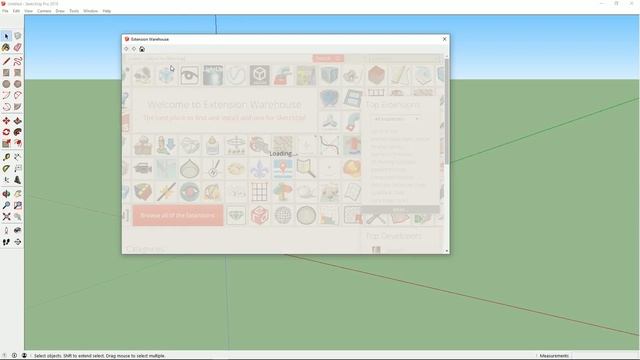The image size is (640, 360).
Task: Open the All Extensions dropdown
Action: point(396,119)
